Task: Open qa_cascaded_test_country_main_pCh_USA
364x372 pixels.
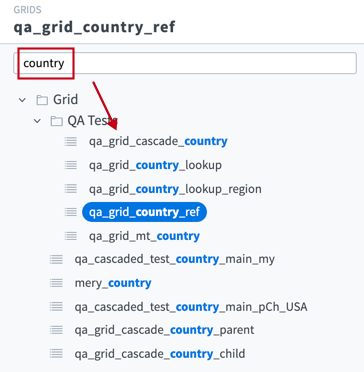Action: pos(191,307)
